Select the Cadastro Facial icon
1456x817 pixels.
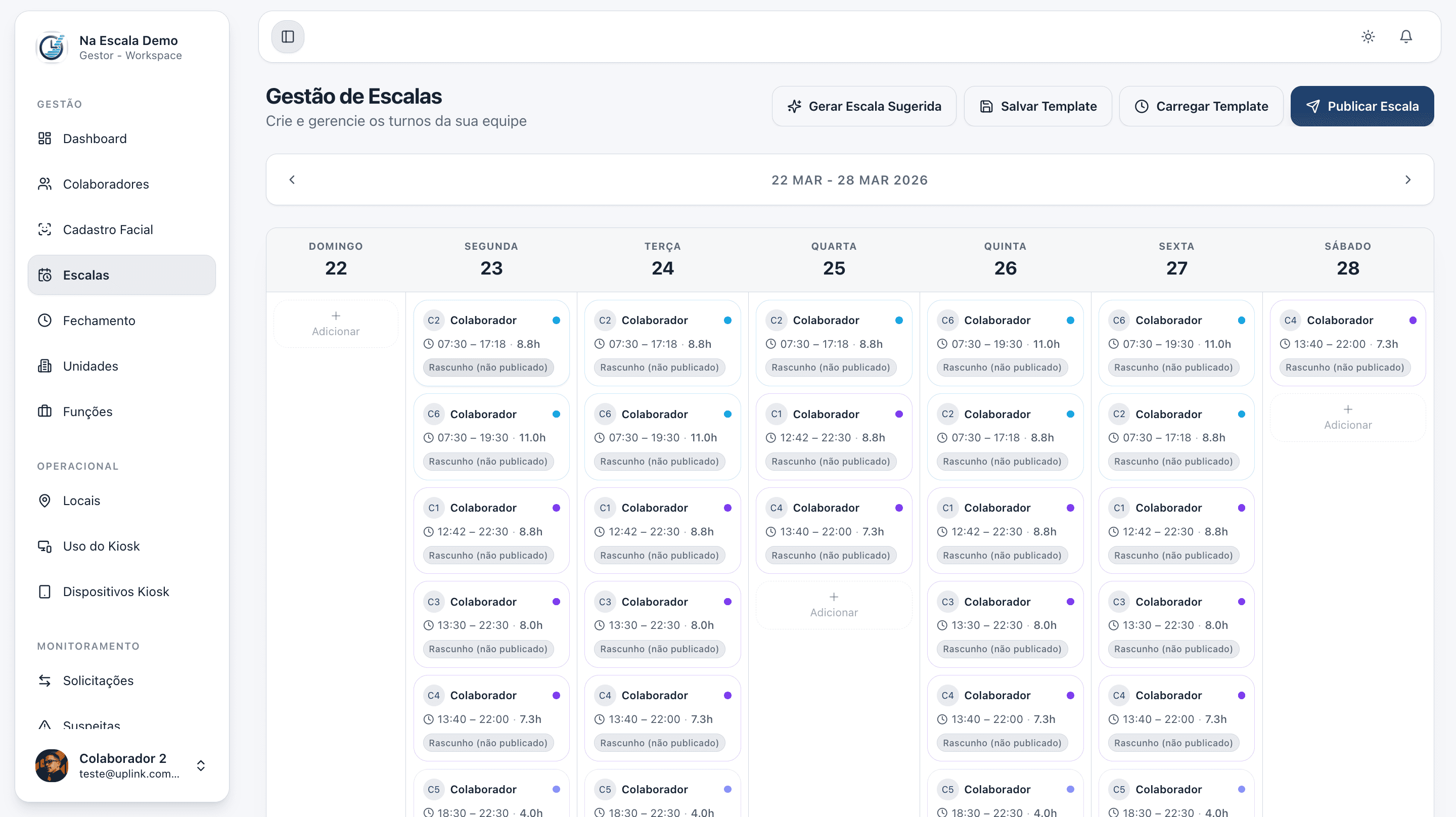[45, 229]
